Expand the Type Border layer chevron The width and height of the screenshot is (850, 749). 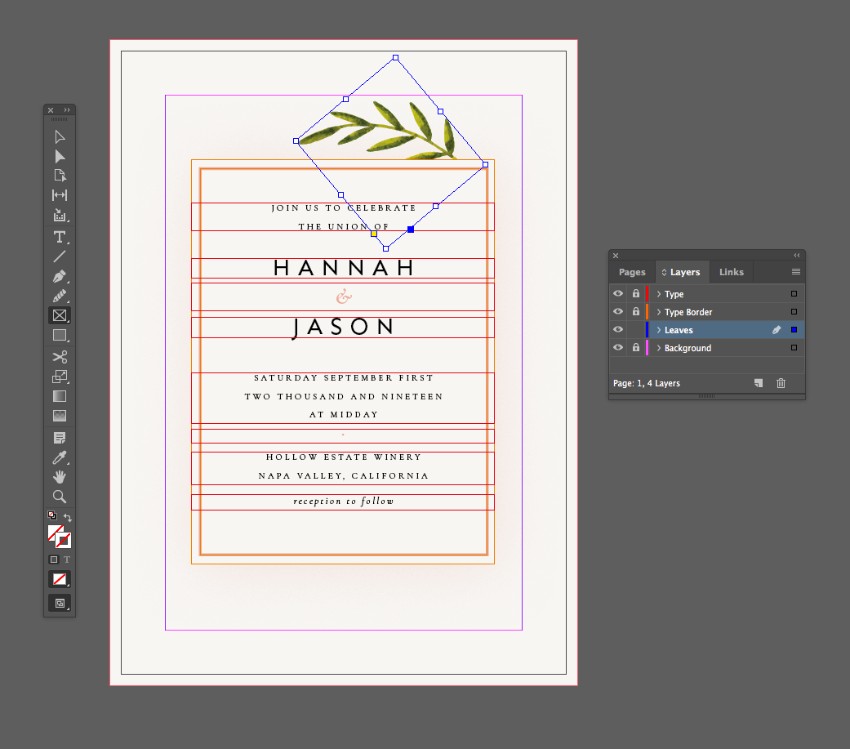click(659, 312)
